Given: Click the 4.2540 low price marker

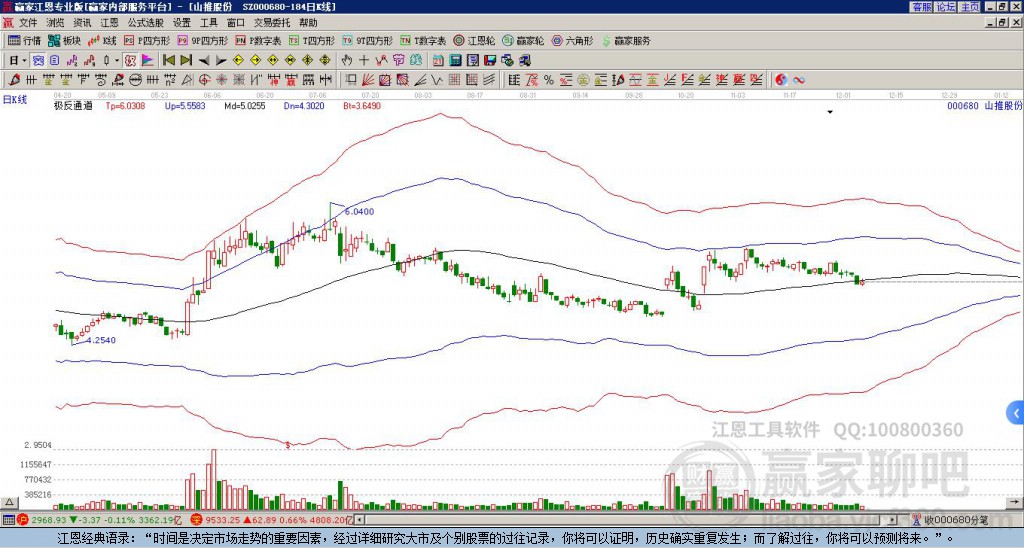Looking at the screenshot, I should pos(101,340).
